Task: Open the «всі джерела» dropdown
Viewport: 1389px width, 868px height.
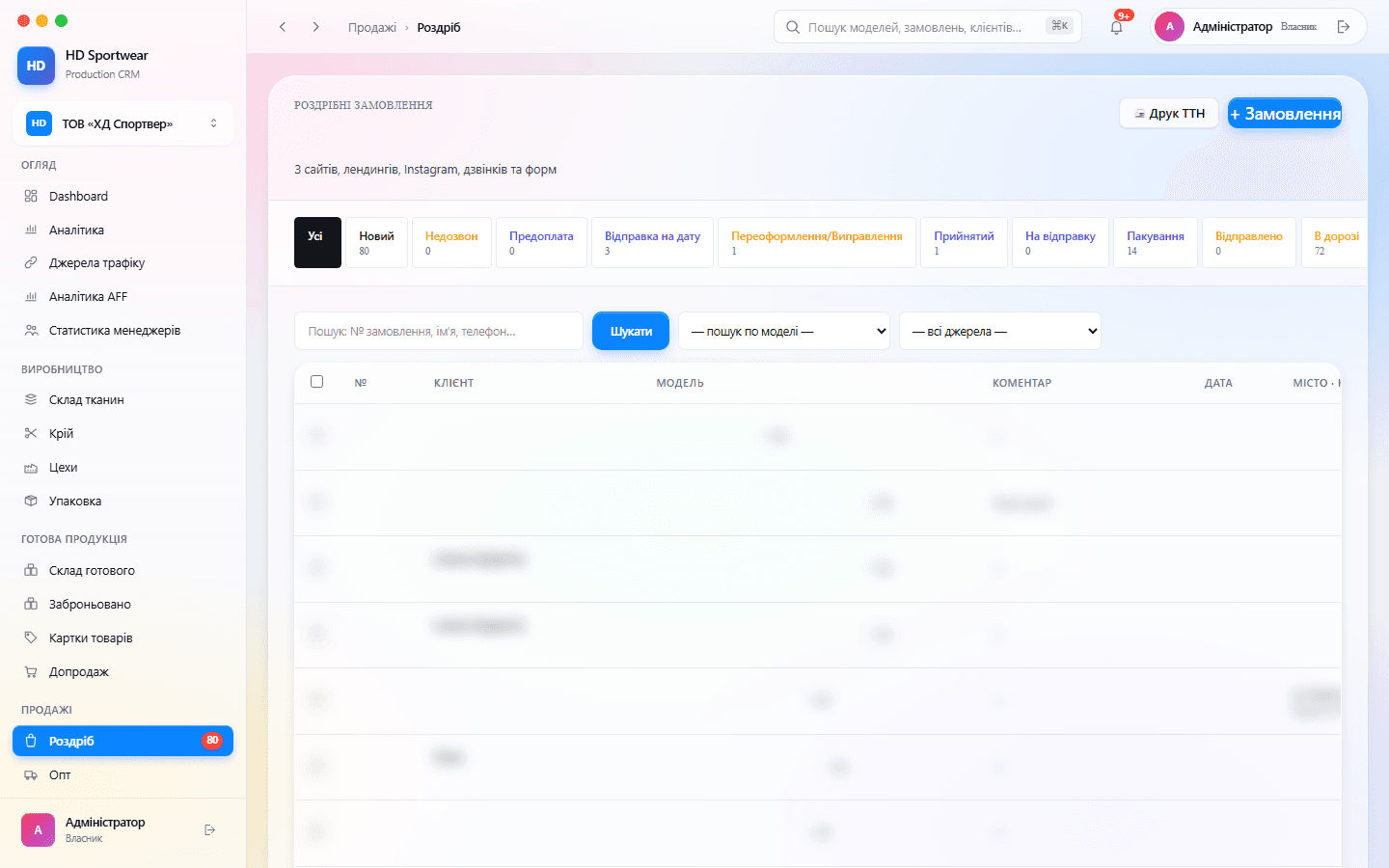Action: (1000, 331)
